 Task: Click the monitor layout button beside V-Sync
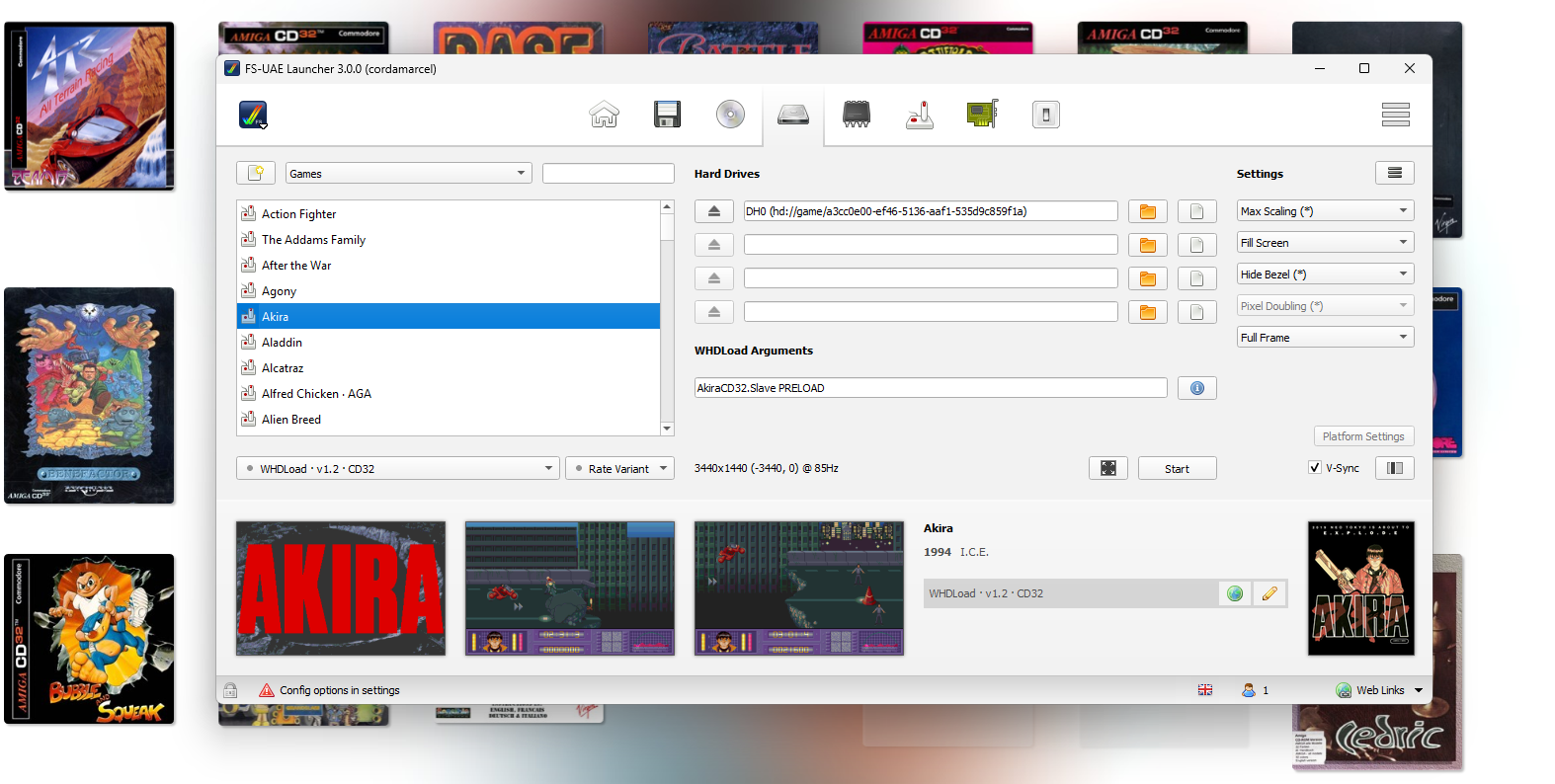click(1394, 468)
